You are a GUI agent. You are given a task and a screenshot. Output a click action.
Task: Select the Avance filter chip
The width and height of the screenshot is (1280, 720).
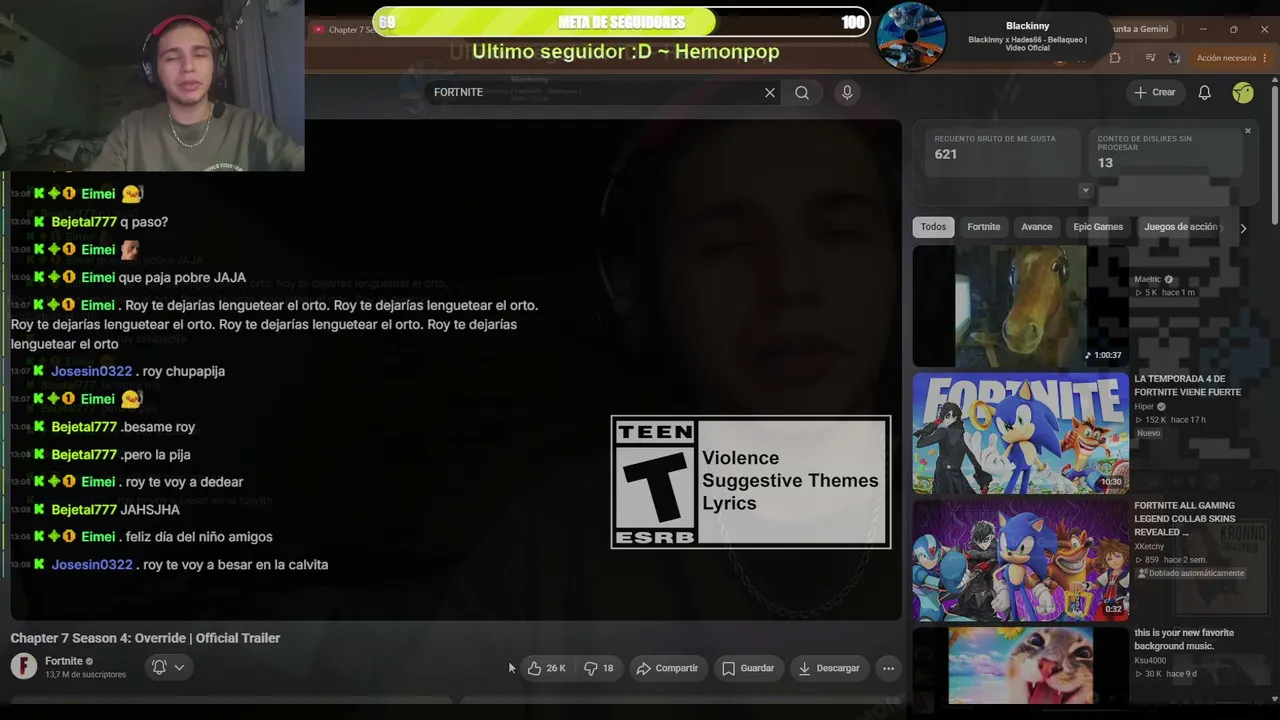pyautogui.click(x=1037, y=227)
